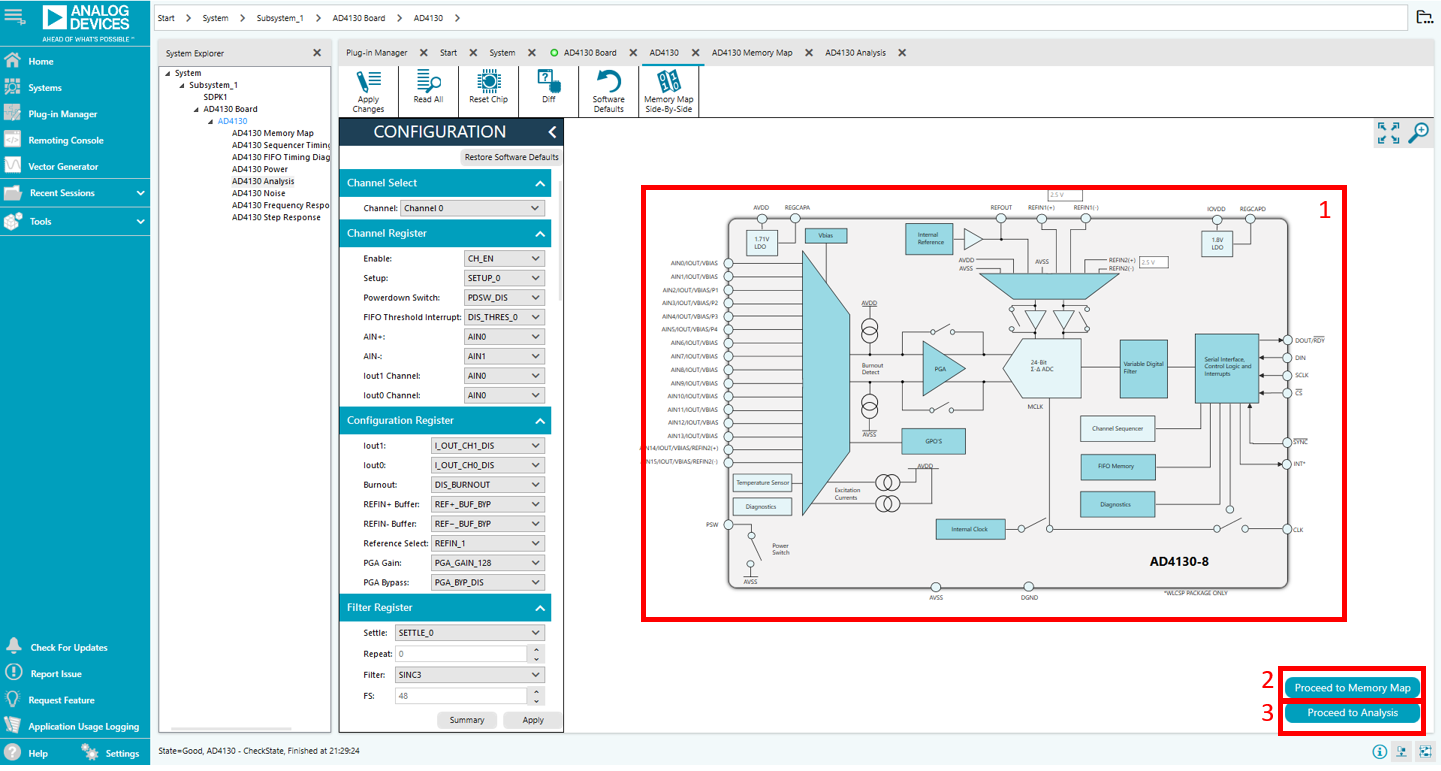
Task: Close the System Explorer panel
Action: pos(317,53)
